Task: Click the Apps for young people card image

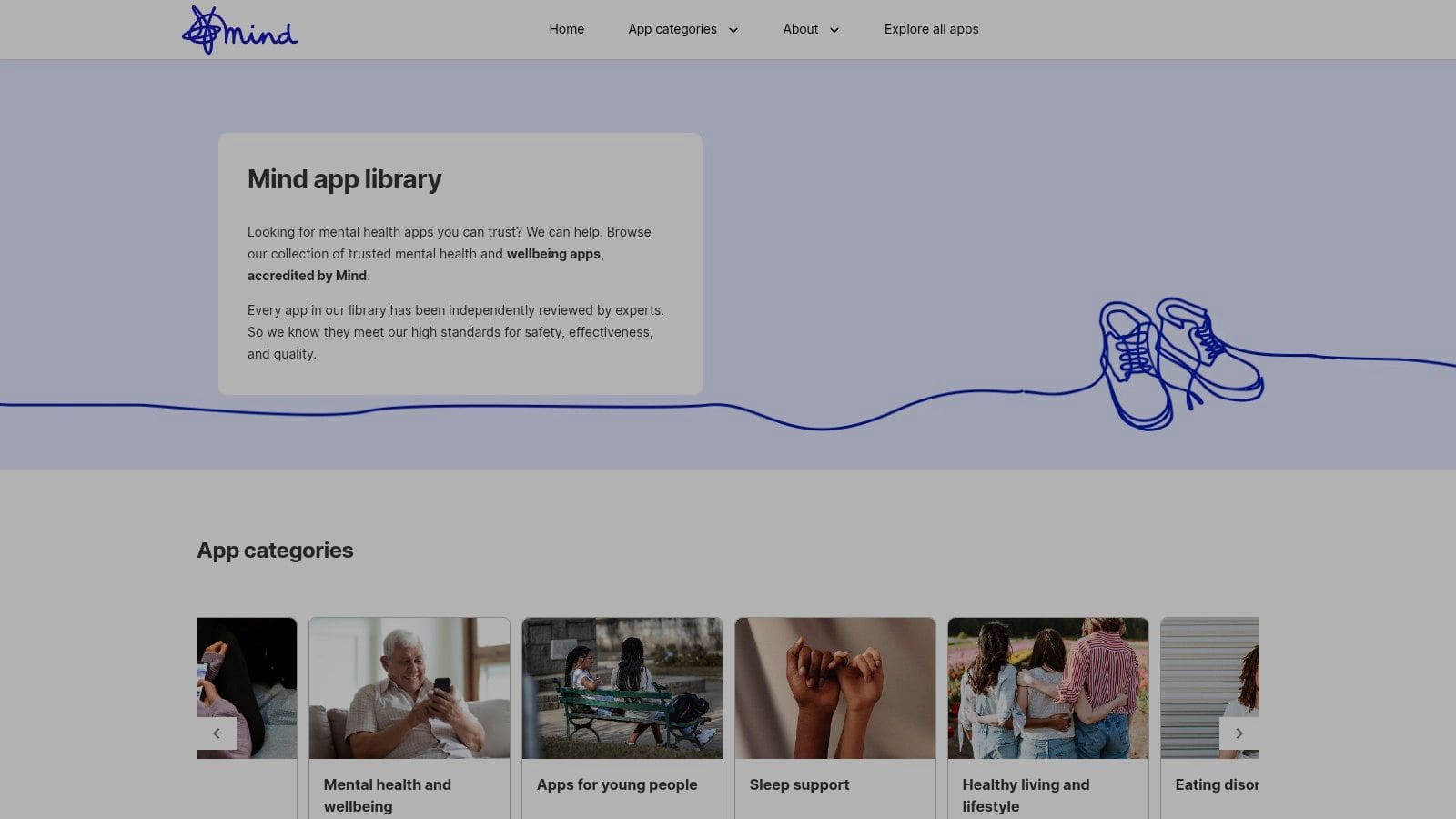Action: tap(622, 687)
